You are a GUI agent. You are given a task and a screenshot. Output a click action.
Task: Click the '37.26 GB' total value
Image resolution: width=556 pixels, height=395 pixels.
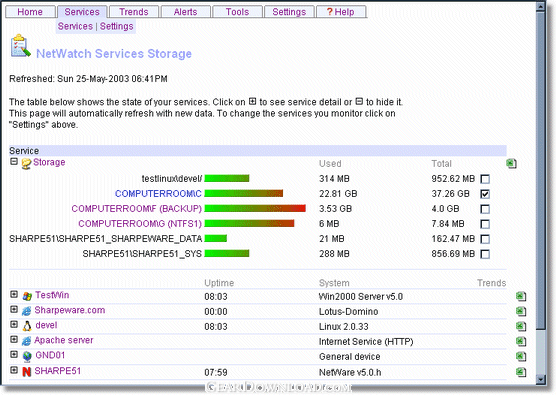(451, 194)
